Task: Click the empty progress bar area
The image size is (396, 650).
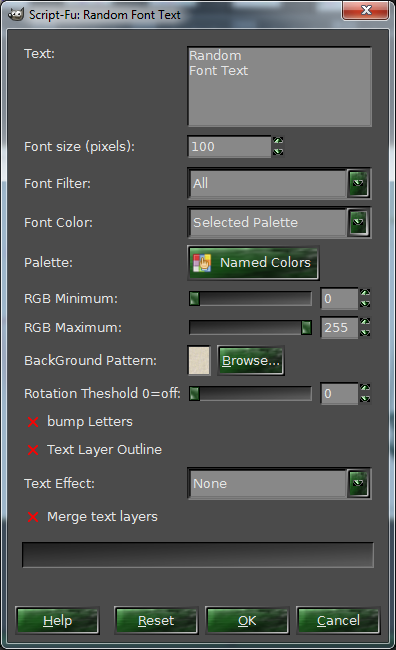Action: pos(198,555)
